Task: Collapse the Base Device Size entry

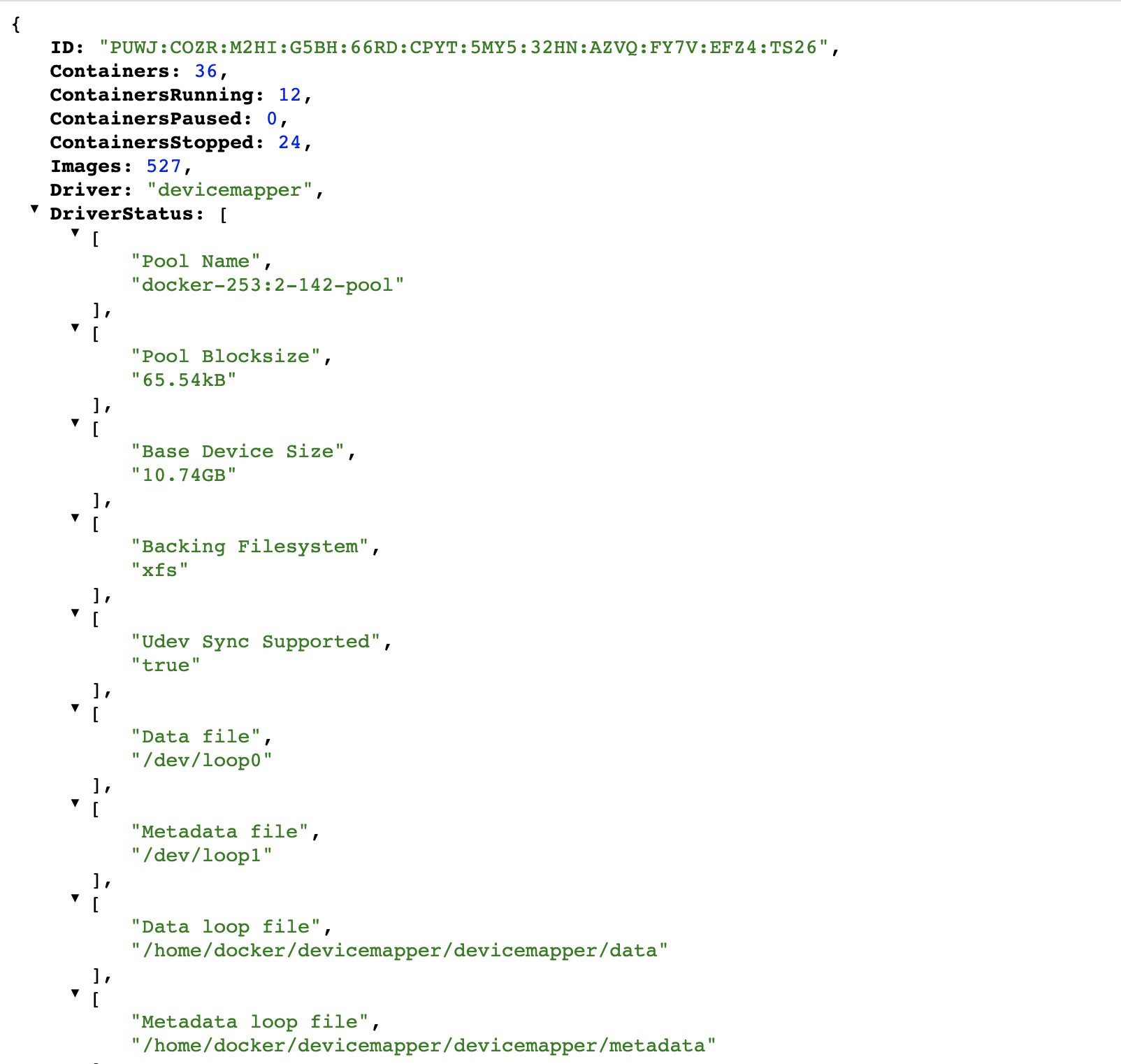Action: click(x=75, y=422)
